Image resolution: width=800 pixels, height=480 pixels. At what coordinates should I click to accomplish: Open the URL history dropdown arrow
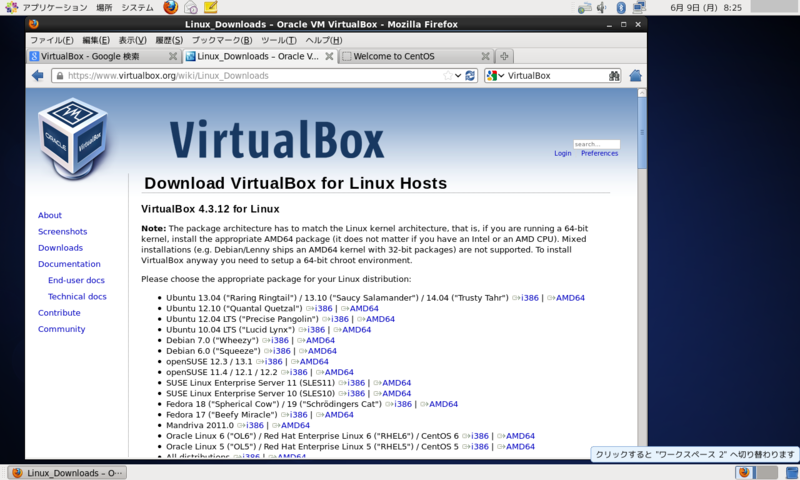[458, 75]
